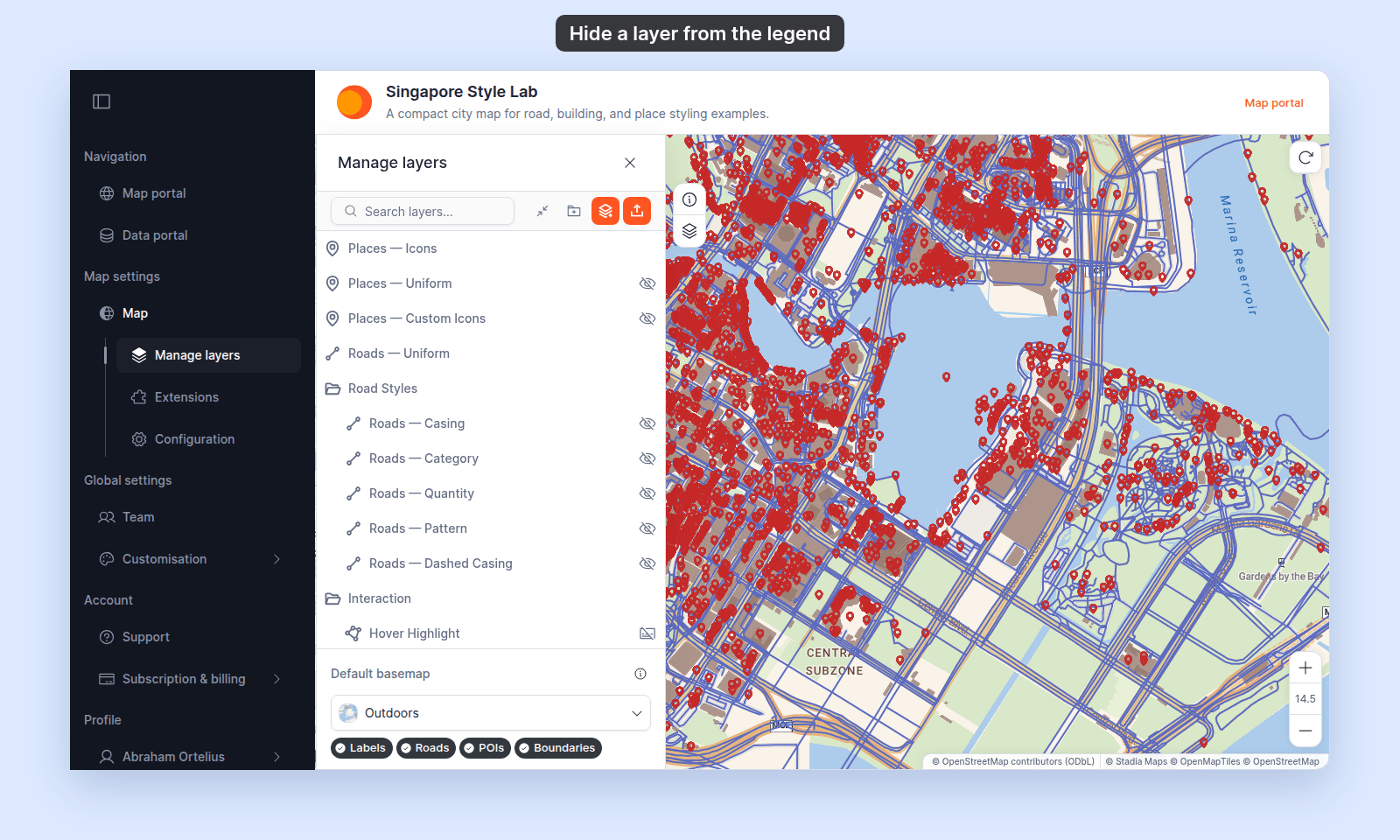Toggle Hover Highlight visibility icon

pos(647,633)
